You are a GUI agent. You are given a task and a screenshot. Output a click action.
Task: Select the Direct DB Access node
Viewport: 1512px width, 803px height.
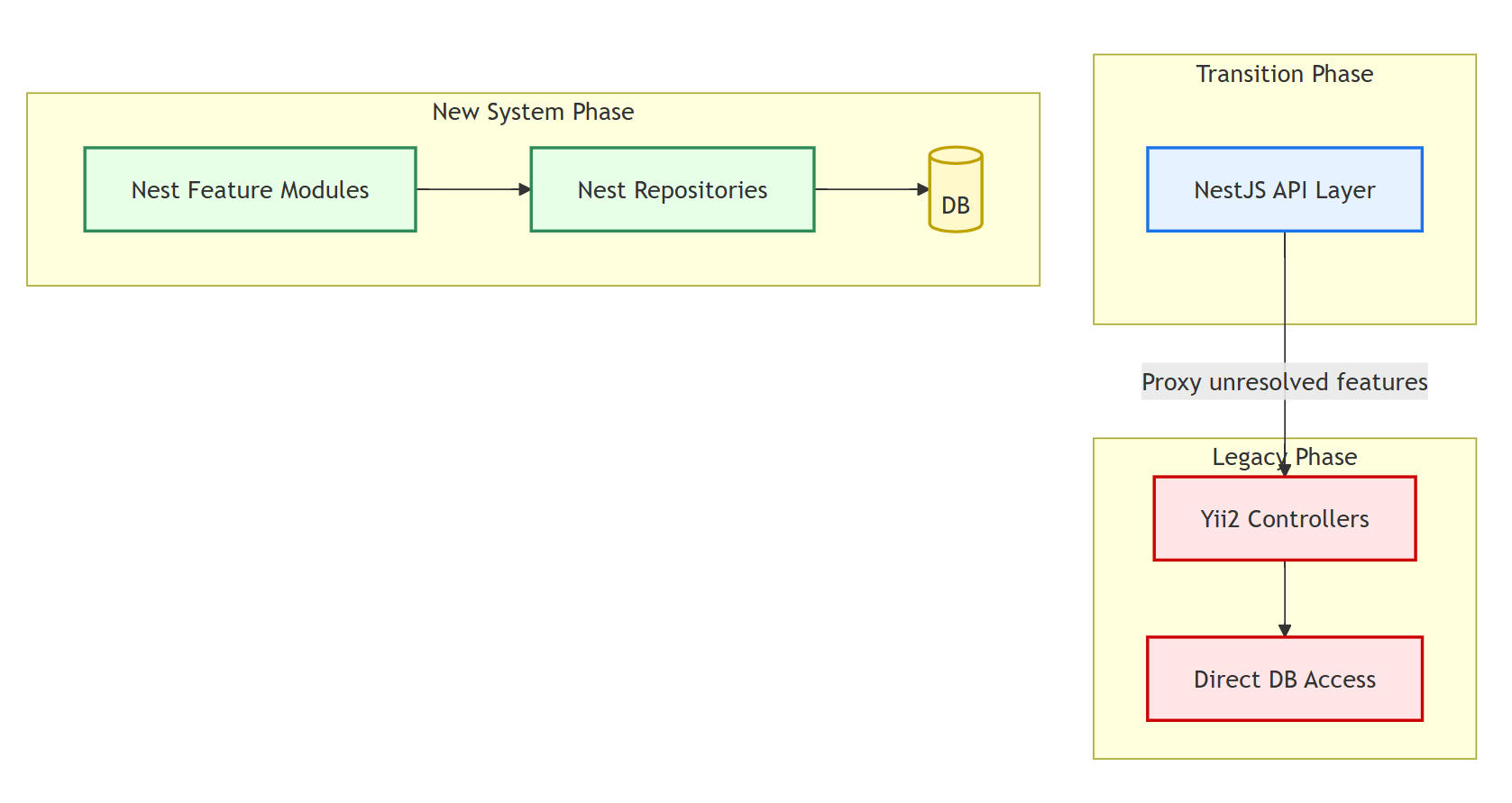[x=1284, y=679]
